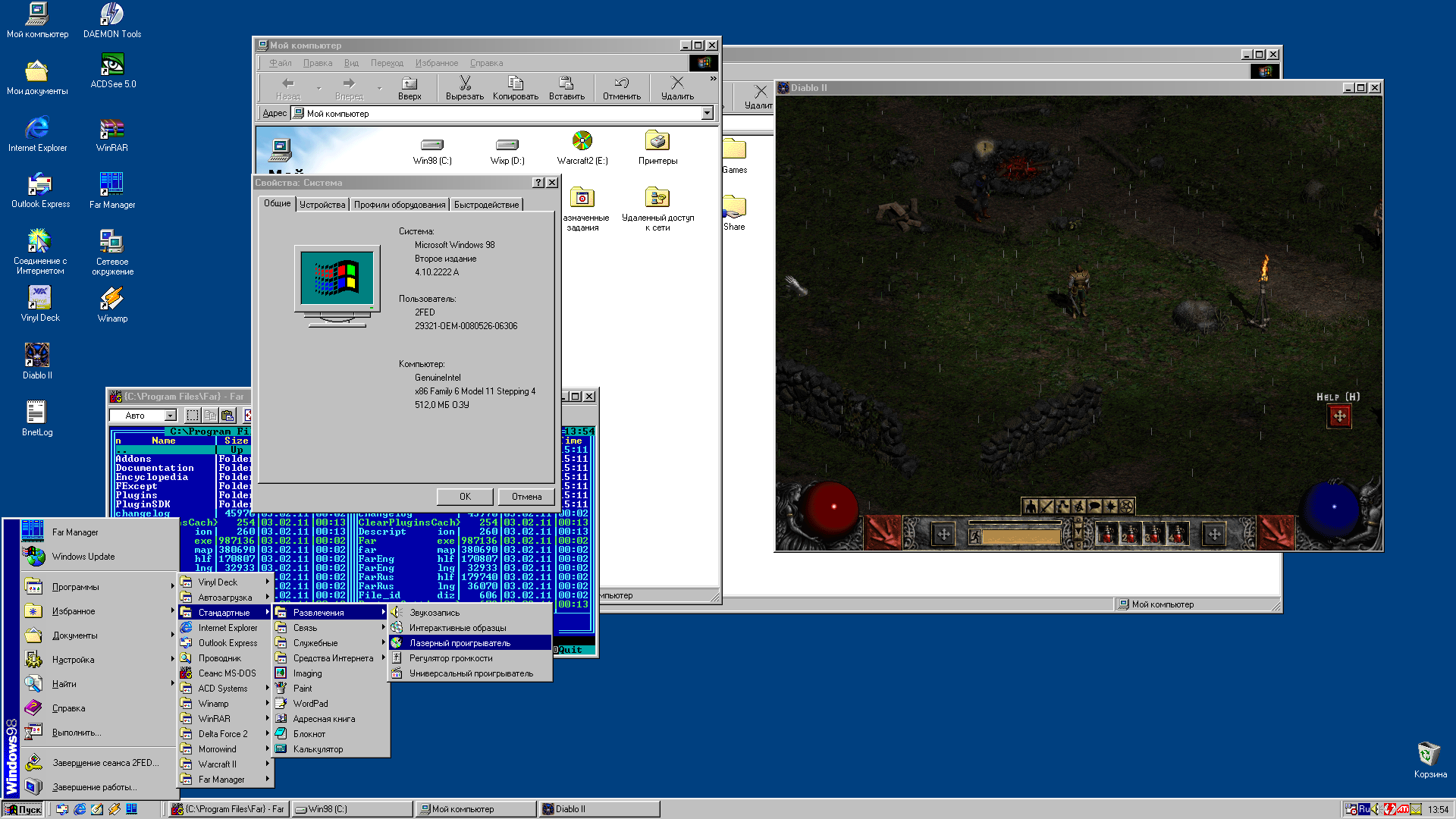Expand the Delta Force 2 submenu
This screenshot has width=1456, height=819.
tap(225, 733)
